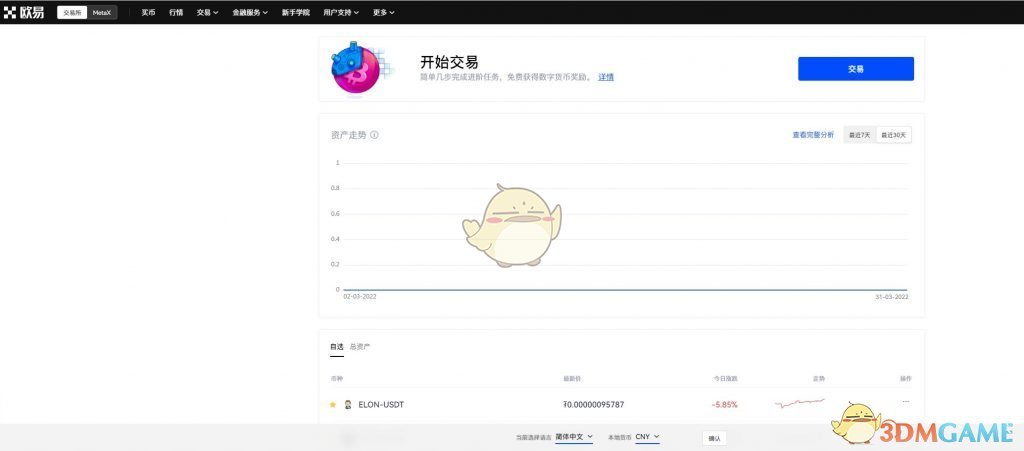This screenshot has width=1024, height=451.
Task: Open the 详情 details link
Action: [x=606, y=77]
